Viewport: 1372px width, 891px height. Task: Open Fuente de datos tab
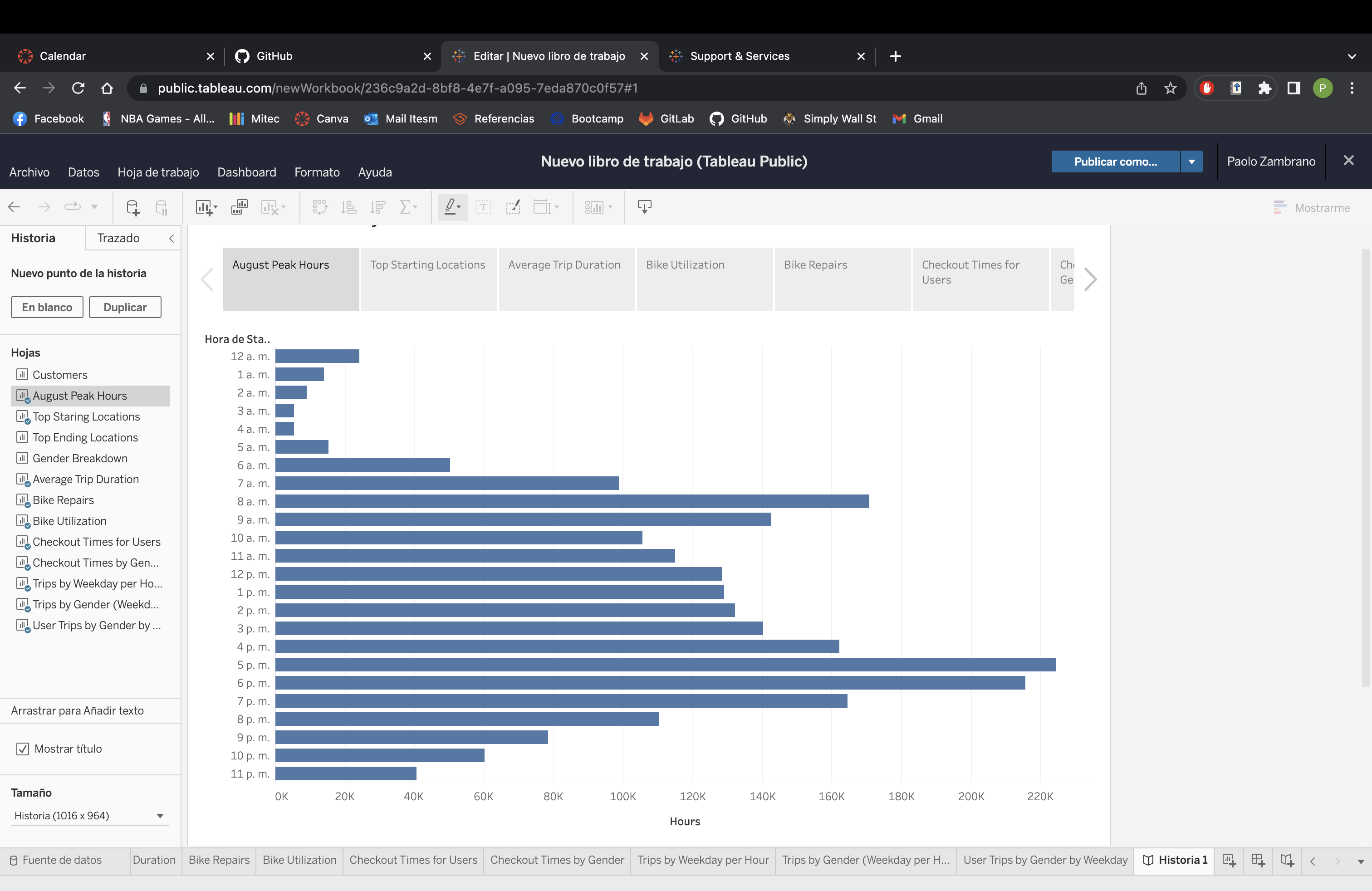(x=57, y=860)
